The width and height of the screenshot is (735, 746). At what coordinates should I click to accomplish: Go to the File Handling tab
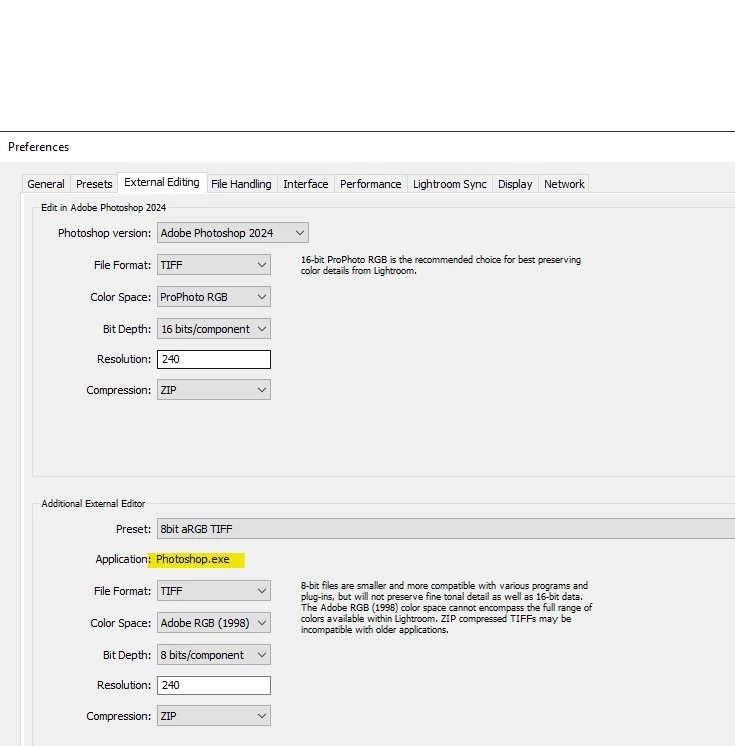click(241, 184)
